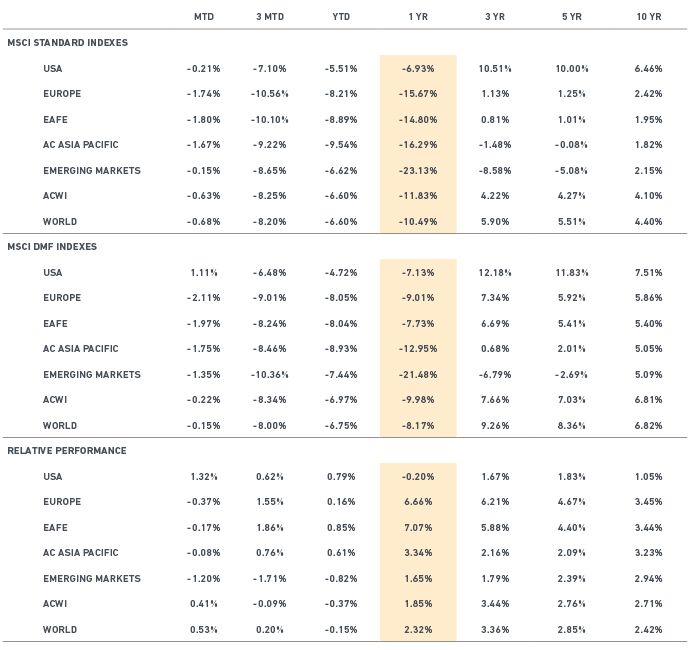Select the 5 YR column header

point(571,17)
